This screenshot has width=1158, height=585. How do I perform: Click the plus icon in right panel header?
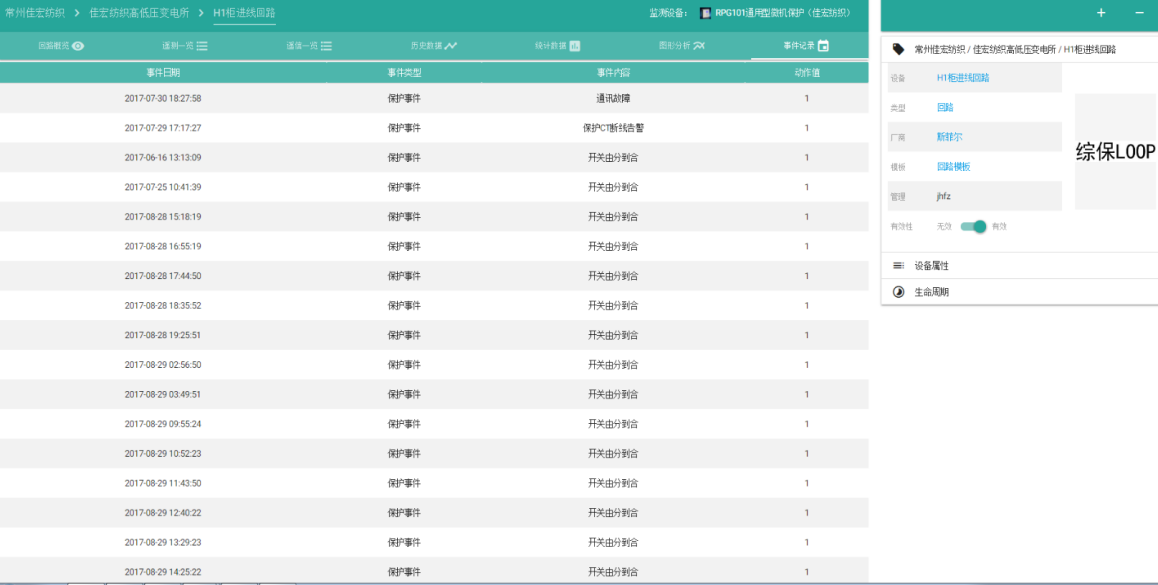pyautogui.click(x=1101, y=13)
